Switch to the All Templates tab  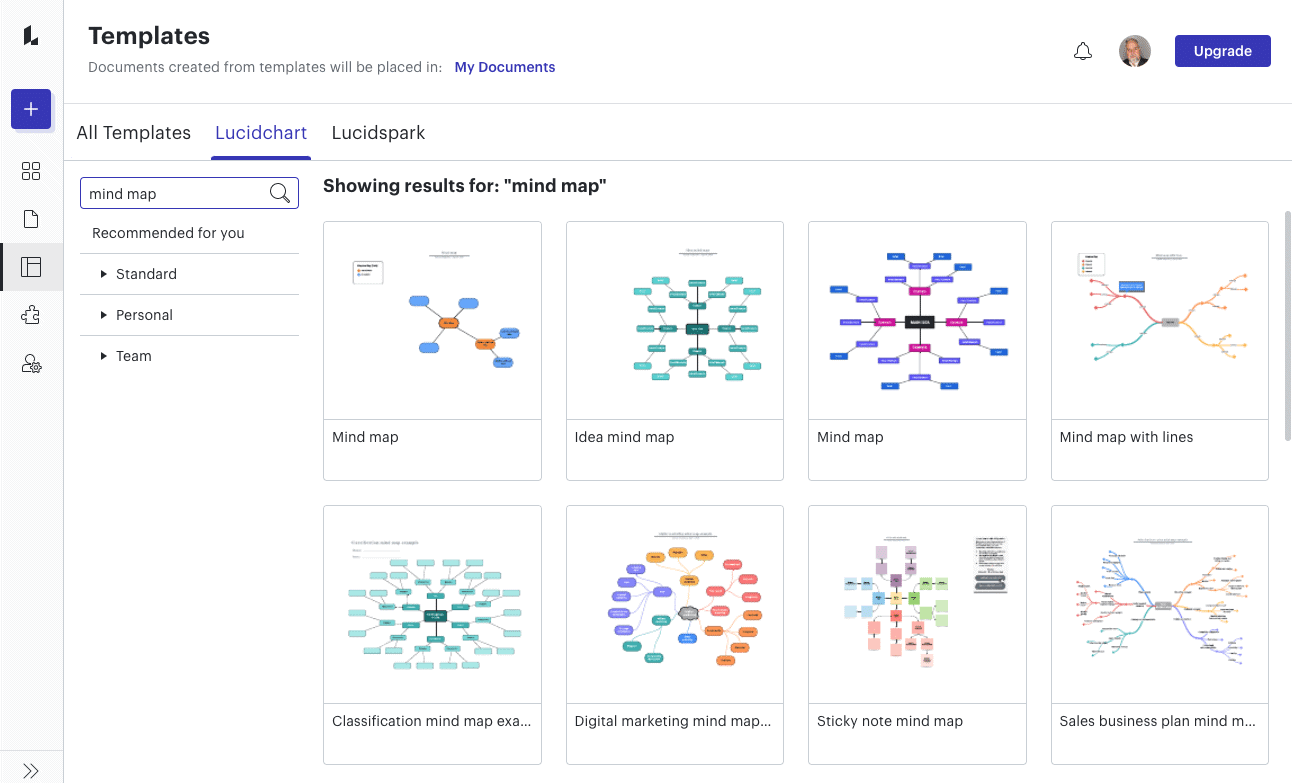pyautogui.click(x=133, y=132)
